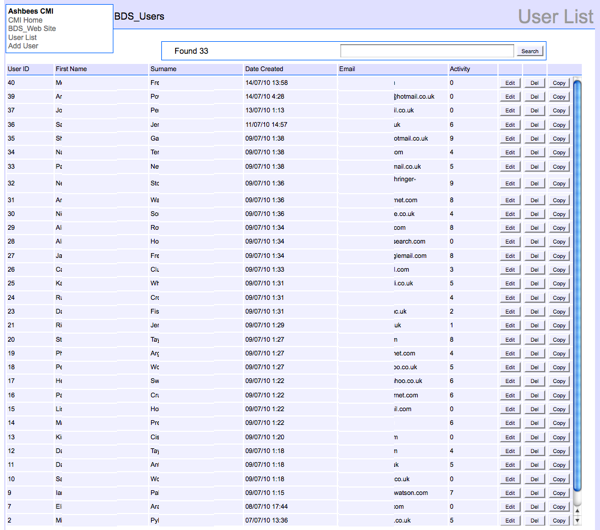This screenshot has height=530, width=600.
Task: Copy user with ID 2
Action: click(x=559, y=520)
